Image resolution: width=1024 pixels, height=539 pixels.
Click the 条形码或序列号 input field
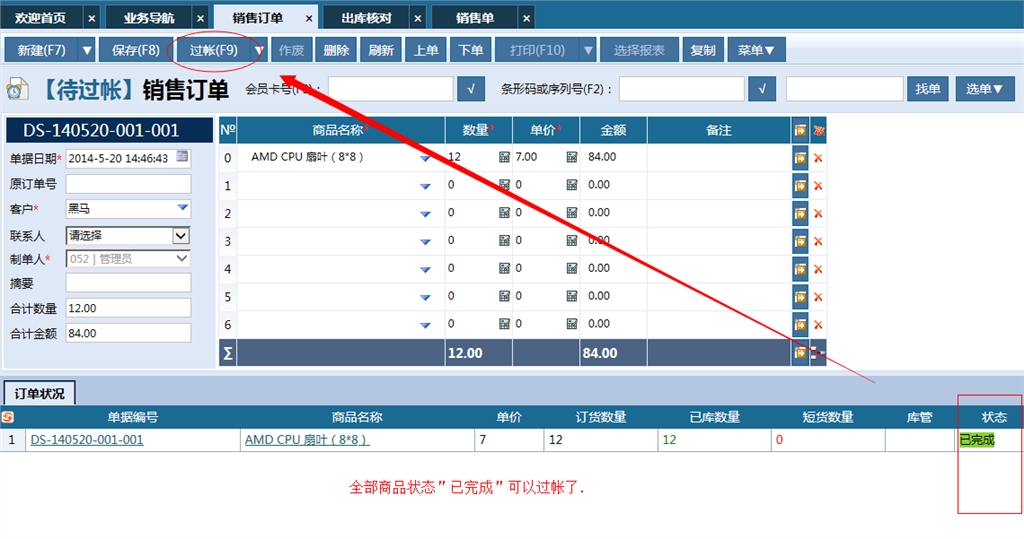(682, 89)
